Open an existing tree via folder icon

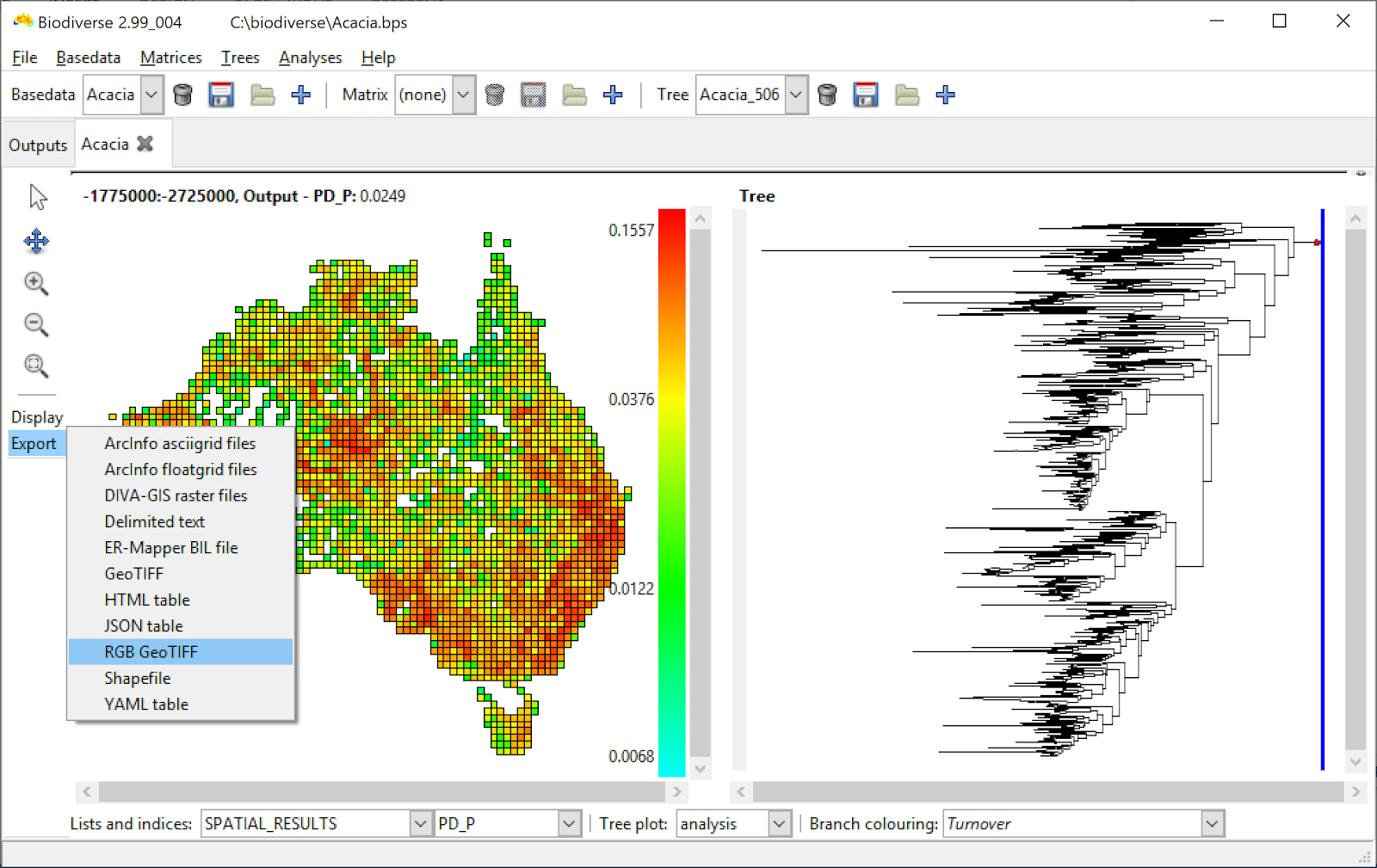click(906, 95)
